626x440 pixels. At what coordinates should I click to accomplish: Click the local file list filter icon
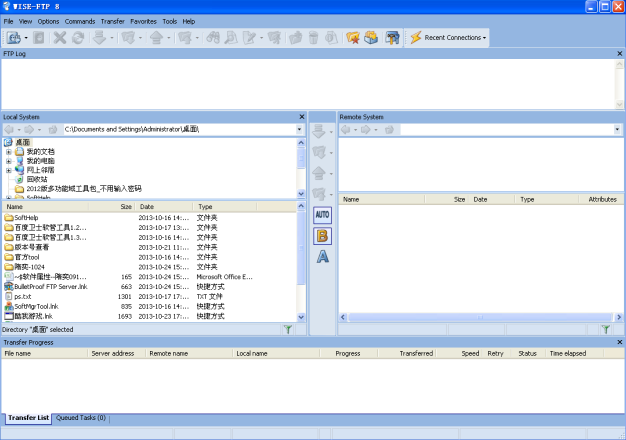click(x=288, y=329)
